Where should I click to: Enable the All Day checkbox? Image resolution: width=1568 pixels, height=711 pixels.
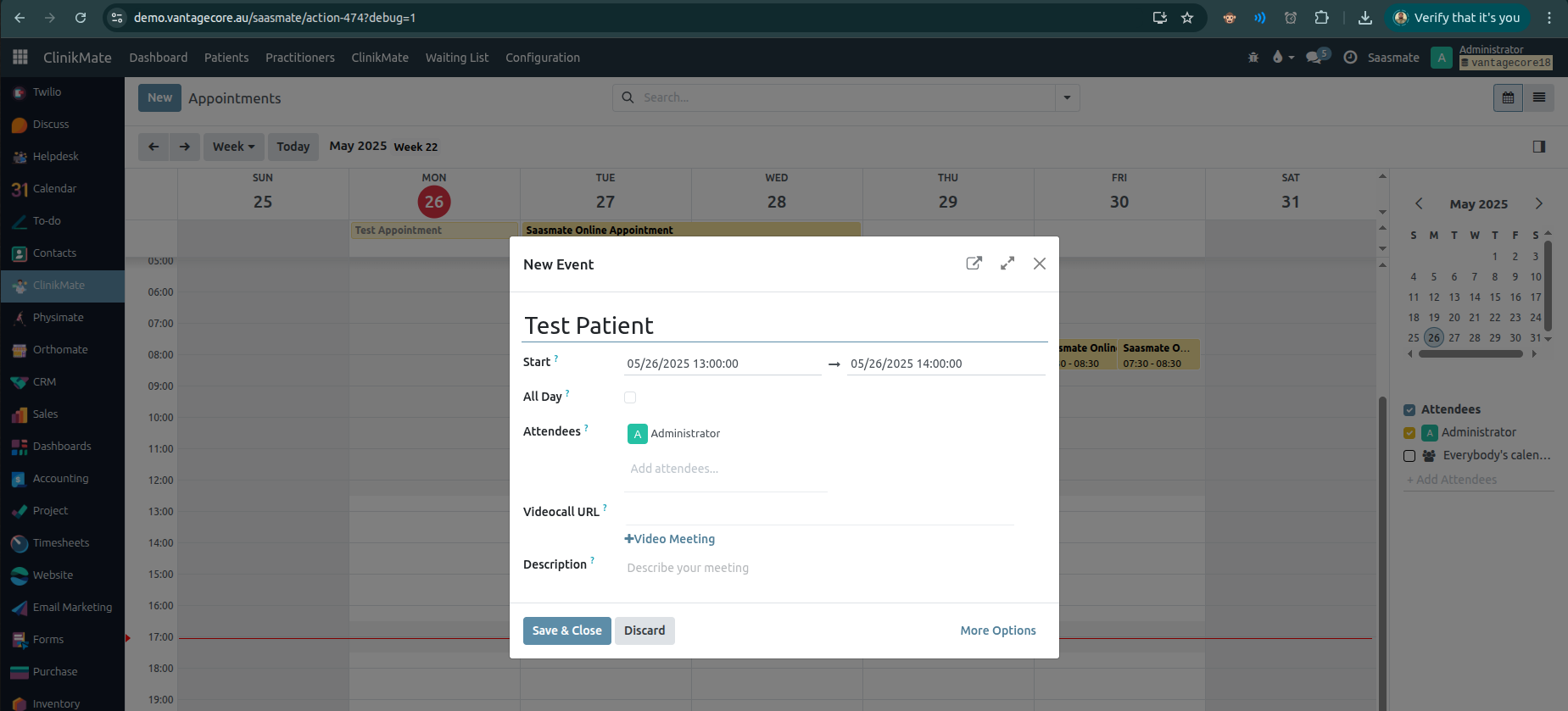coord(630,397)
